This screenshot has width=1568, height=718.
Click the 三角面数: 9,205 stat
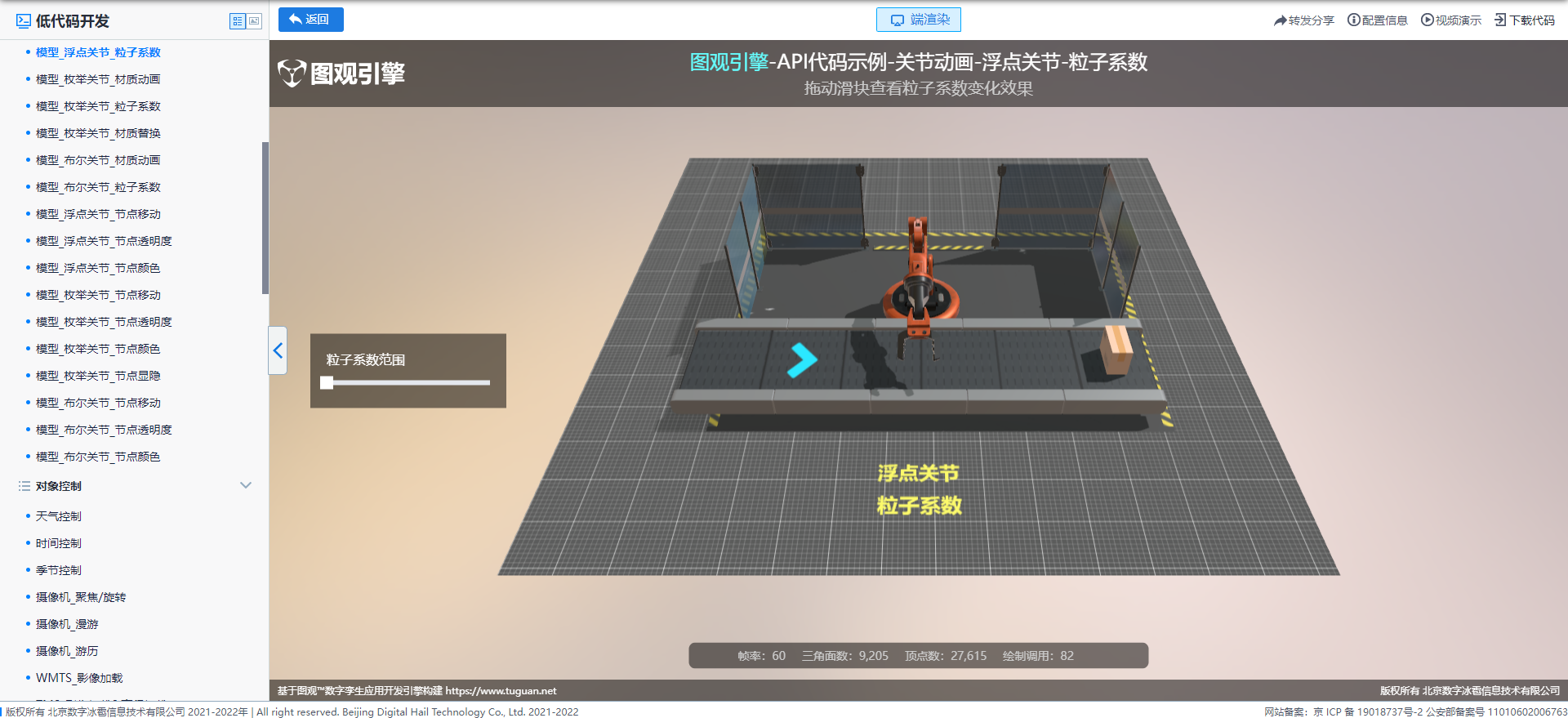[x=845, y=656]
